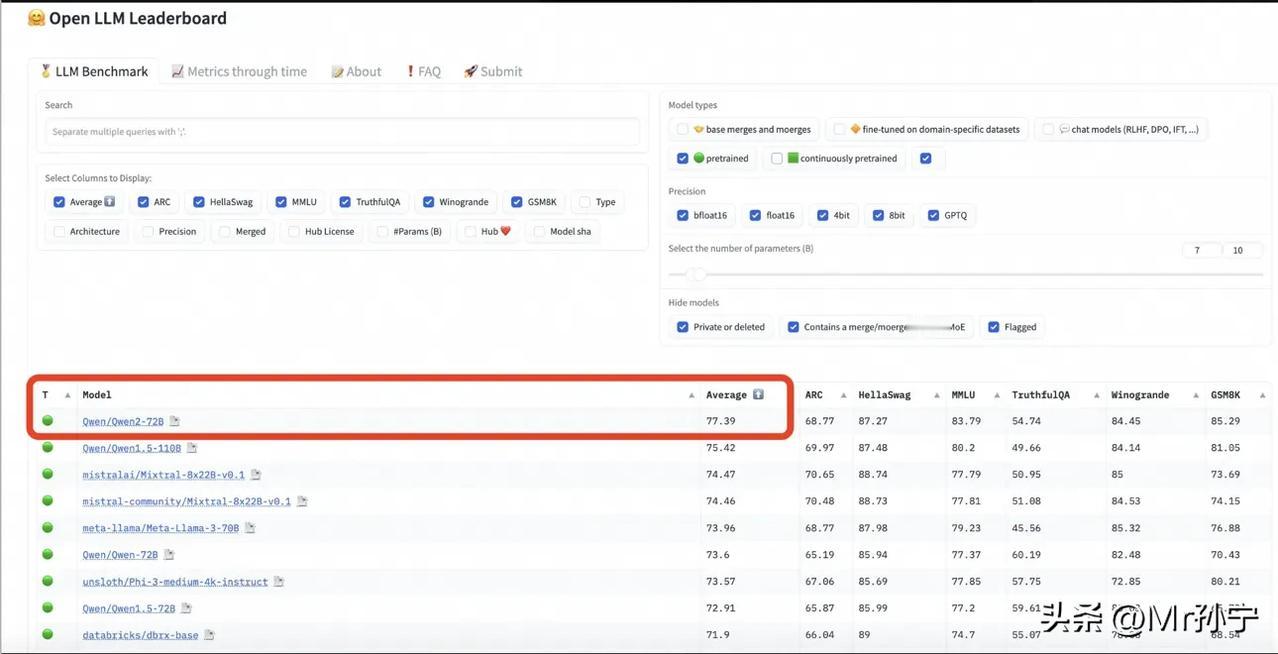The height and width of the screenshot is (654, 1278).
Task: Open the mistralai/Mixtral-8x22B-v0.1 link
Action: [163, 475]
